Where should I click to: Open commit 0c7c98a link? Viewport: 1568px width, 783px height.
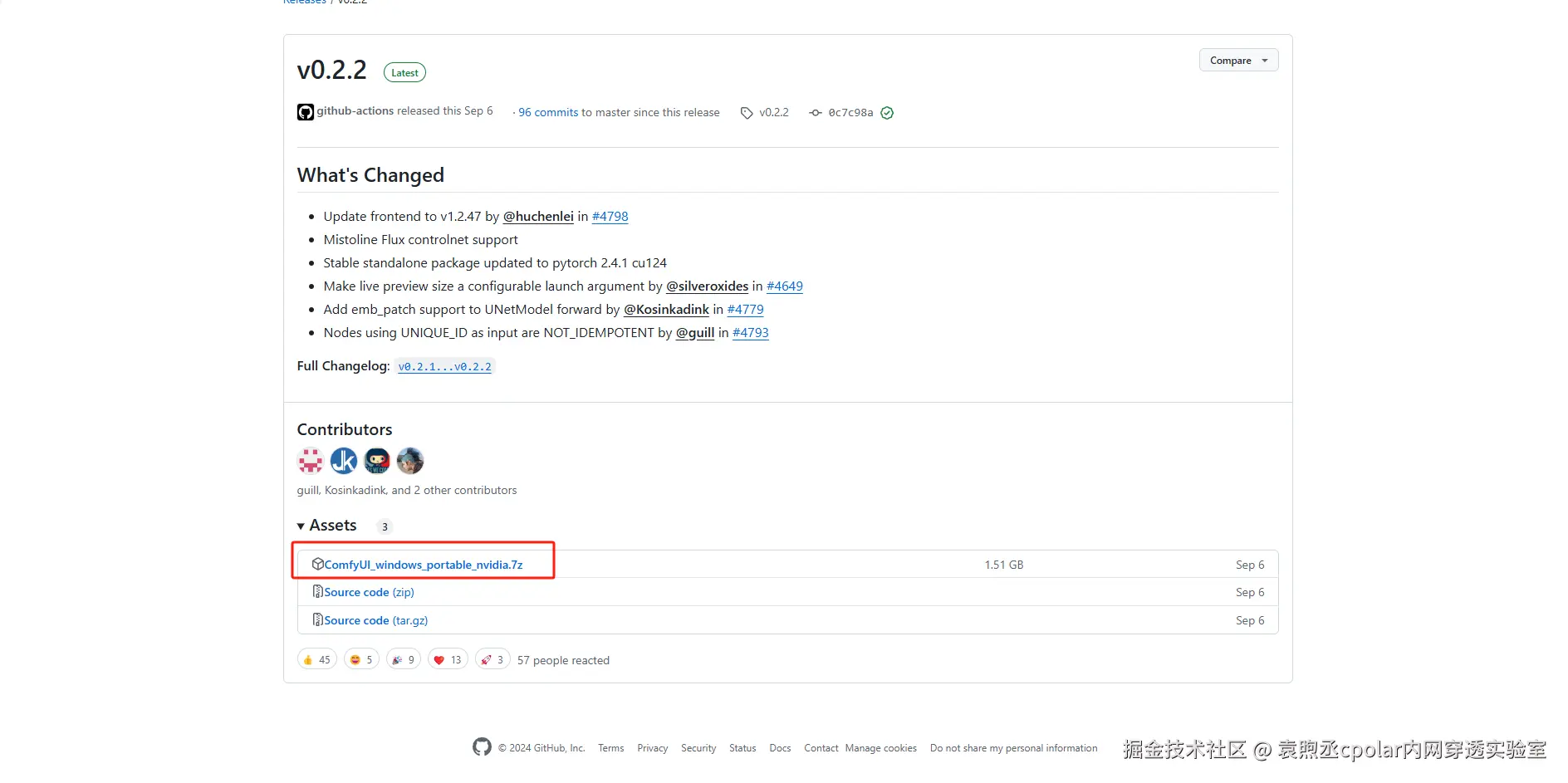coord(850,113)
